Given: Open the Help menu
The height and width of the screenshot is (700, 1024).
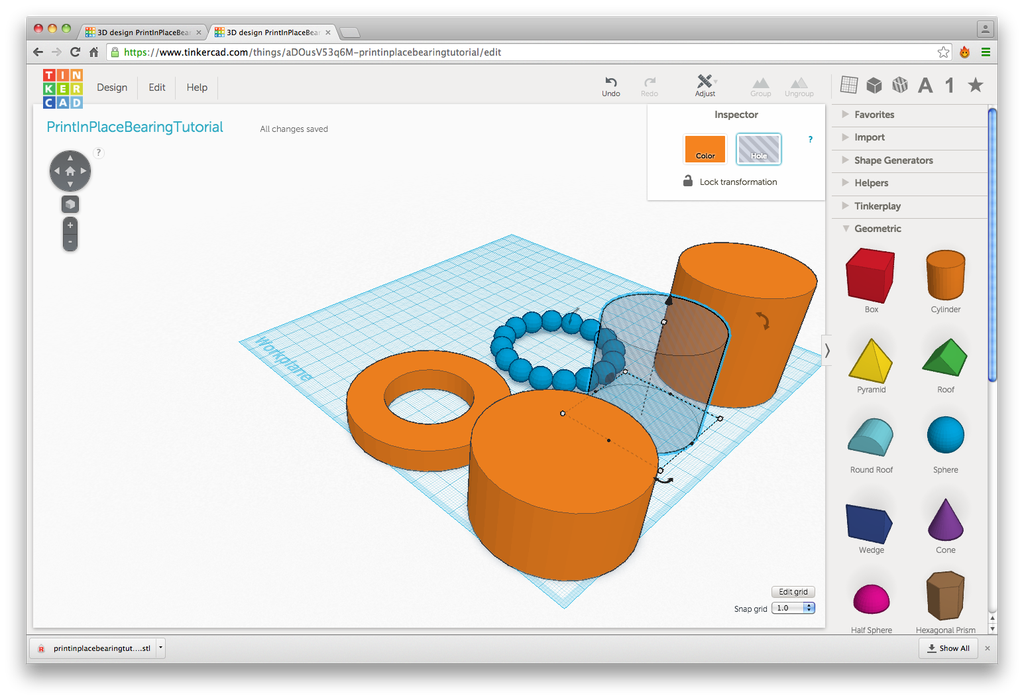Looking at the screenshot, I should click(197, 88).
